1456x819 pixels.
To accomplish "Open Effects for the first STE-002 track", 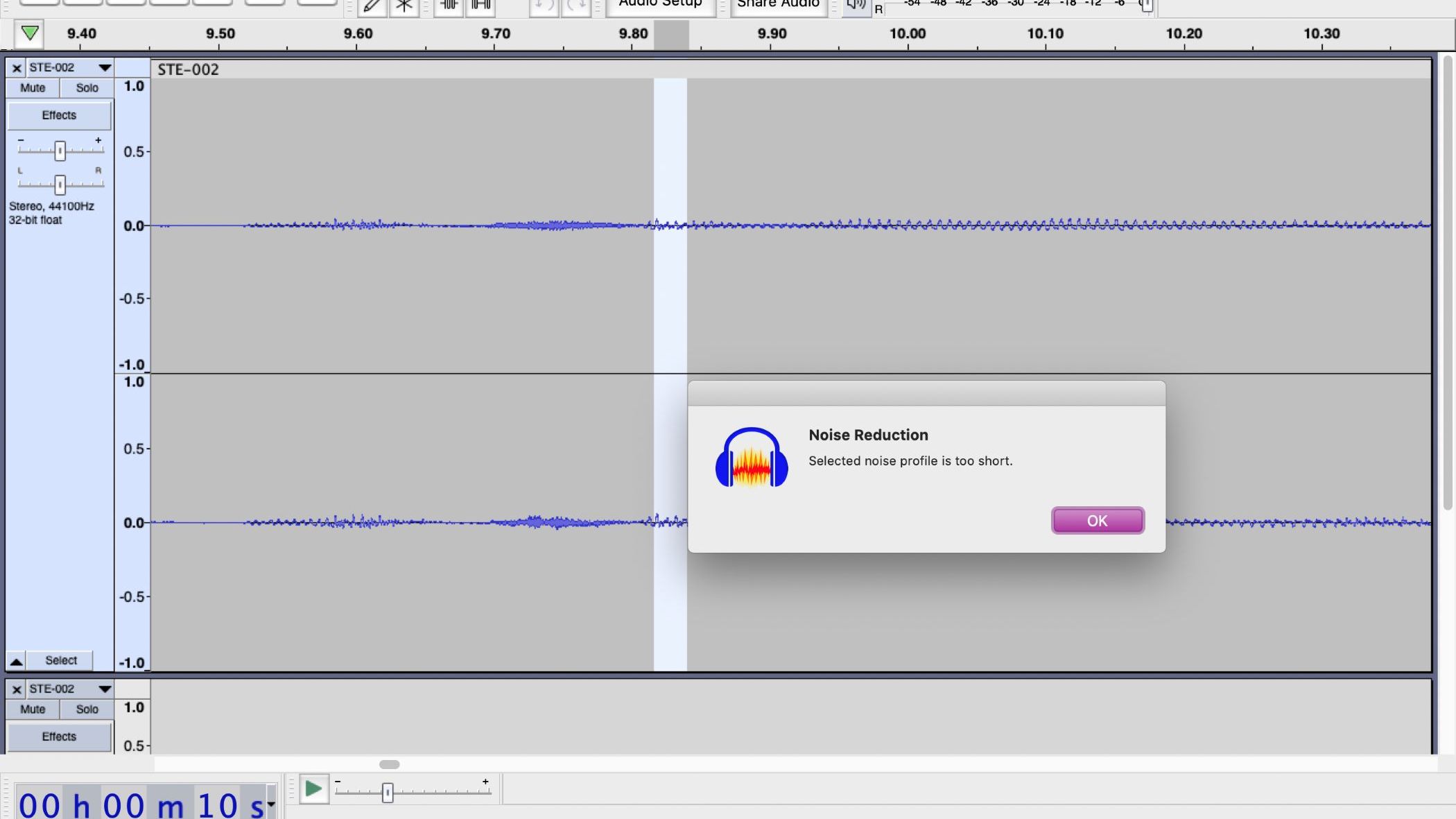I will [59, 115].
